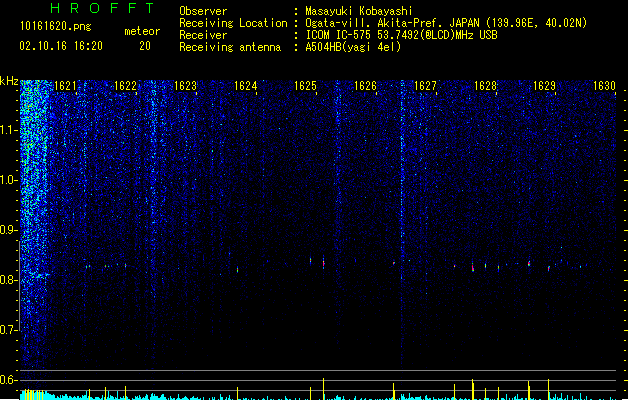The height and width of the screenshot is (400, 629).
Task: Click the 1.0 kHz frequency label
Action: (x=8, y=180)
